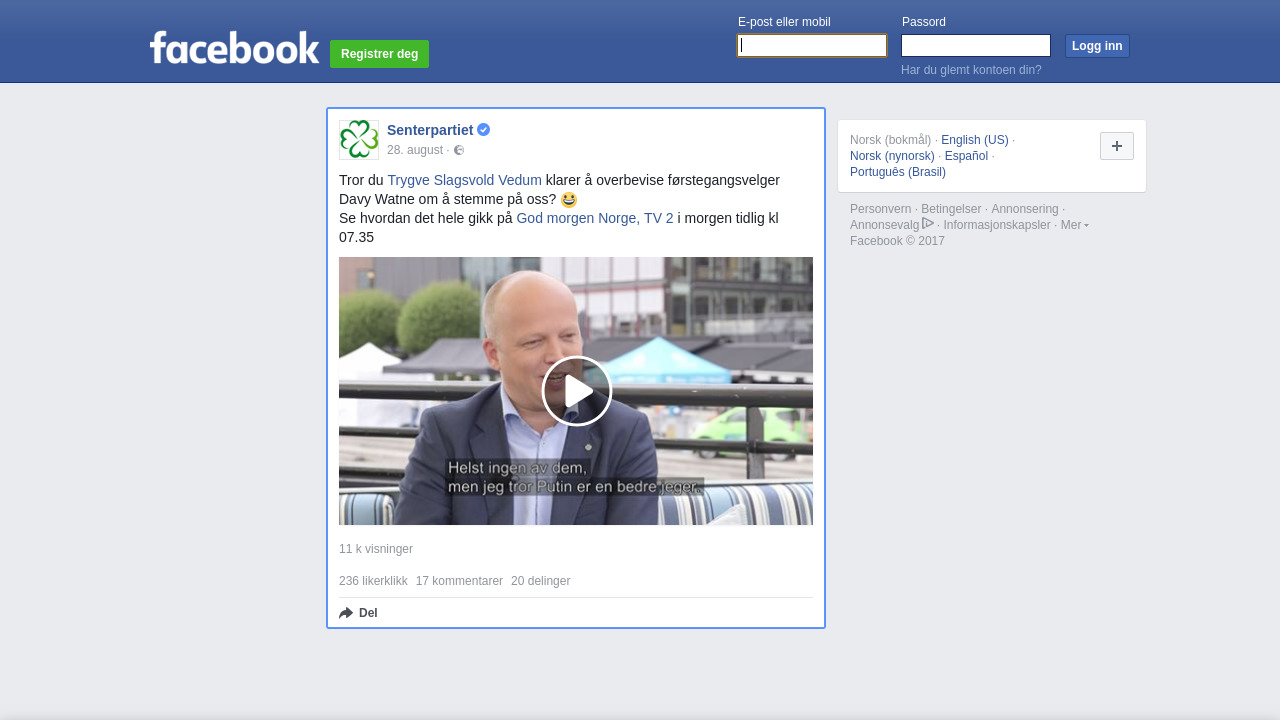The width and height of the screenshot is (1280, 720).
Task: Switch language to Norsk (nynorsk)
Action: tap(892, 156)
